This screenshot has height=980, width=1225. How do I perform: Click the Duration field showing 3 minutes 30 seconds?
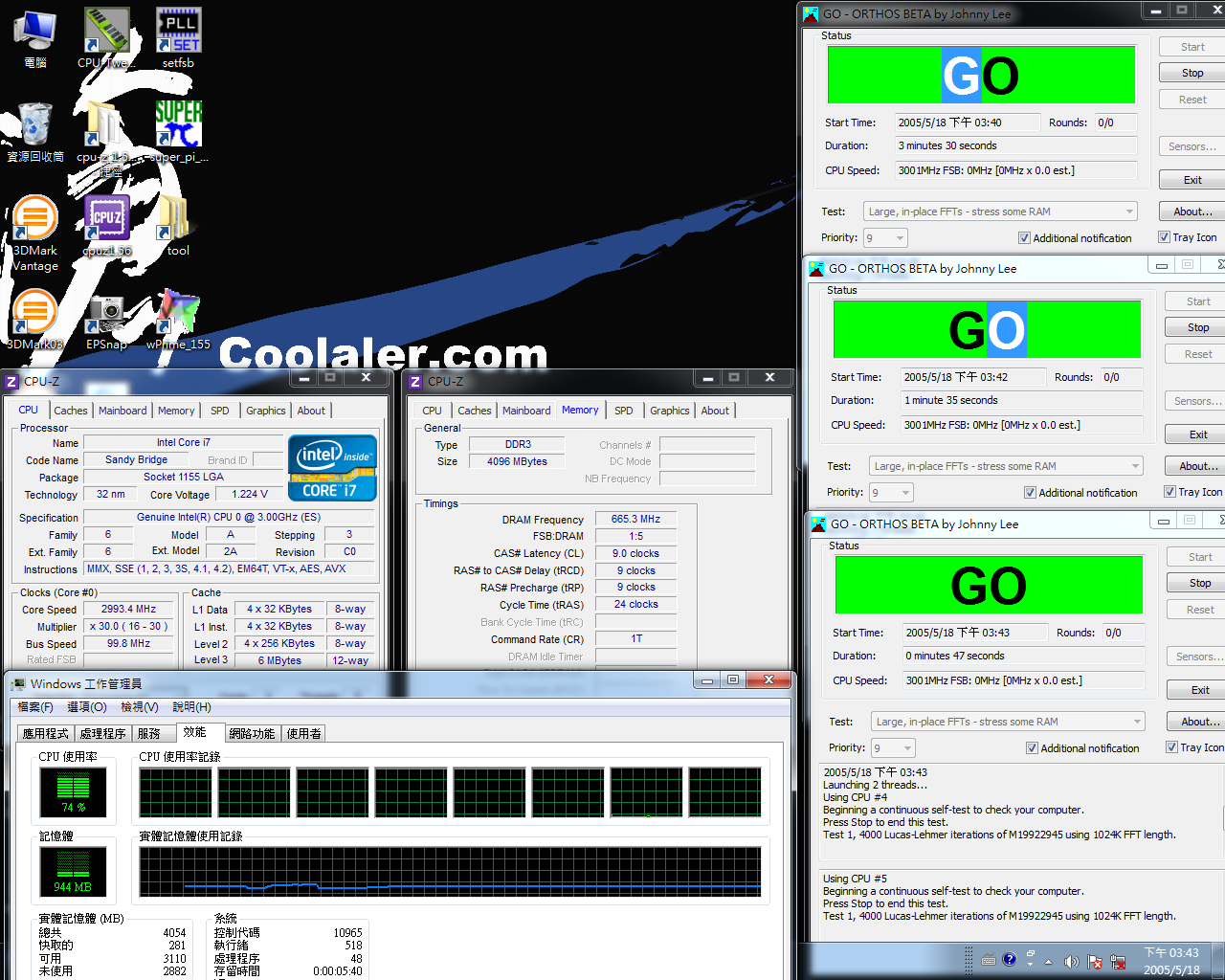click(1015, 145)
